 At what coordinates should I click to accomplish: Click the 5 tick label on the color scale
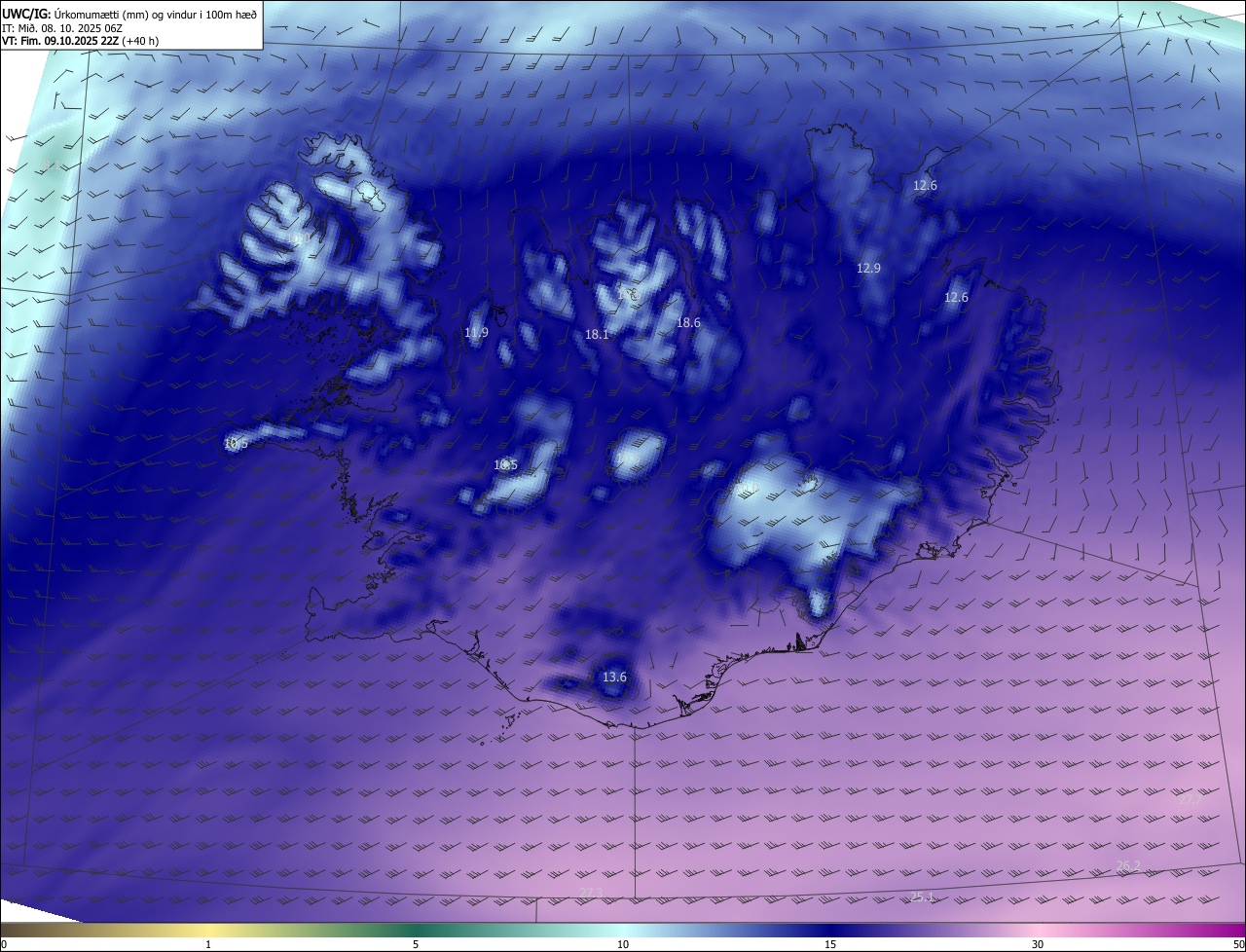pyautogui.click(x=416, y=944)
